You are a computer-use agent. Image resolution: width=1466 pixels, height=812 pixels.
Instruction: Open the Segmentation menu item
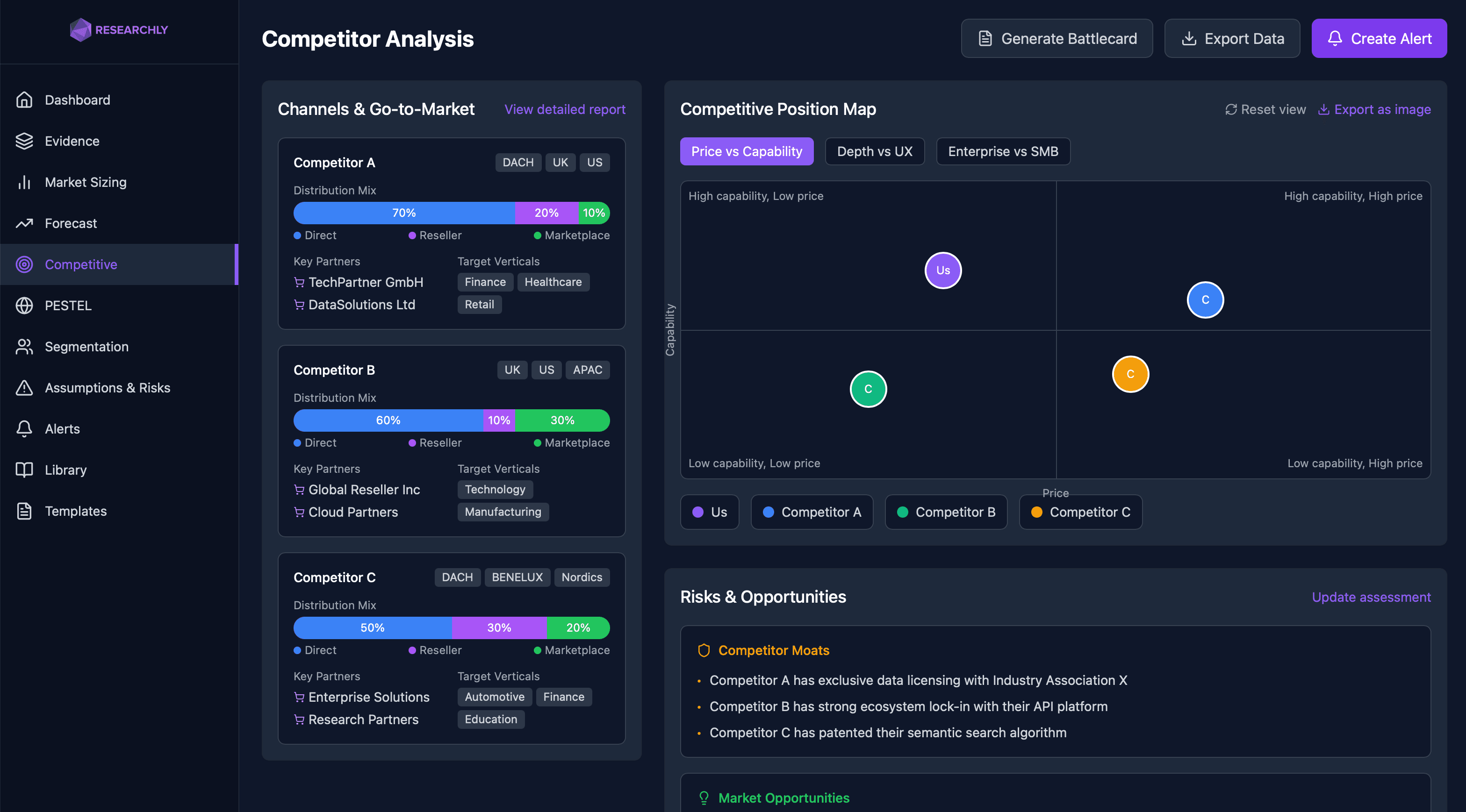pyautogui.click(x=86, y=346)
